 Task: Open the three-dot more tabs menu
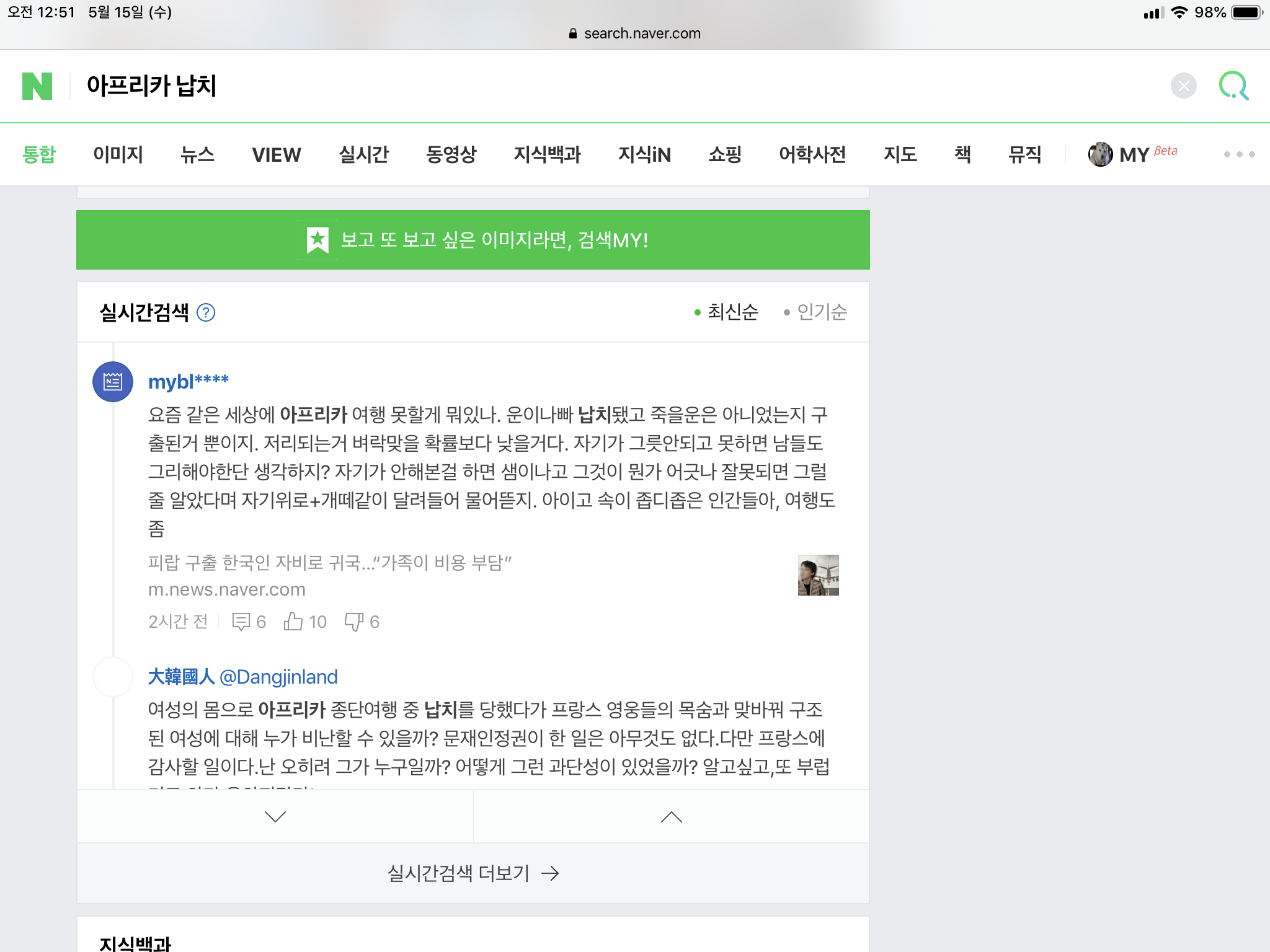pos(1238,154)
